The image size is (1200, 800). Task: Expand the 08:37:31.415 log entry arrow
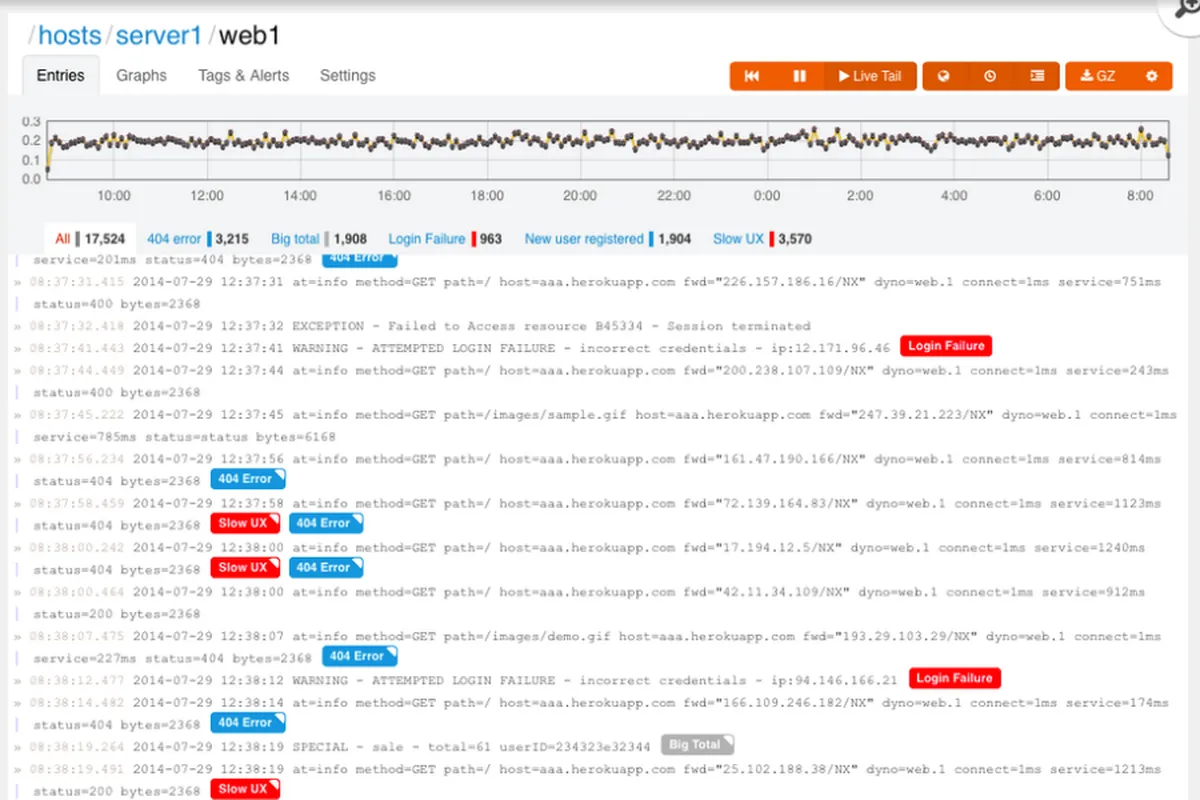pyautogui.click(x=17, y=282)
